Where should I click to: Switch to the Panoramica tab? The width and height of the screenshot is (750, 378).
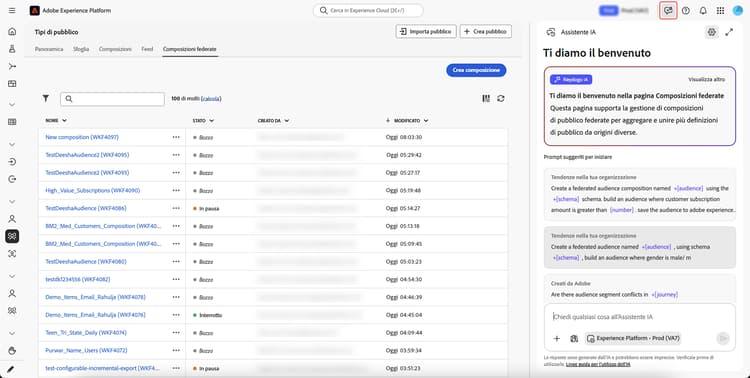[x=49, y=49]
